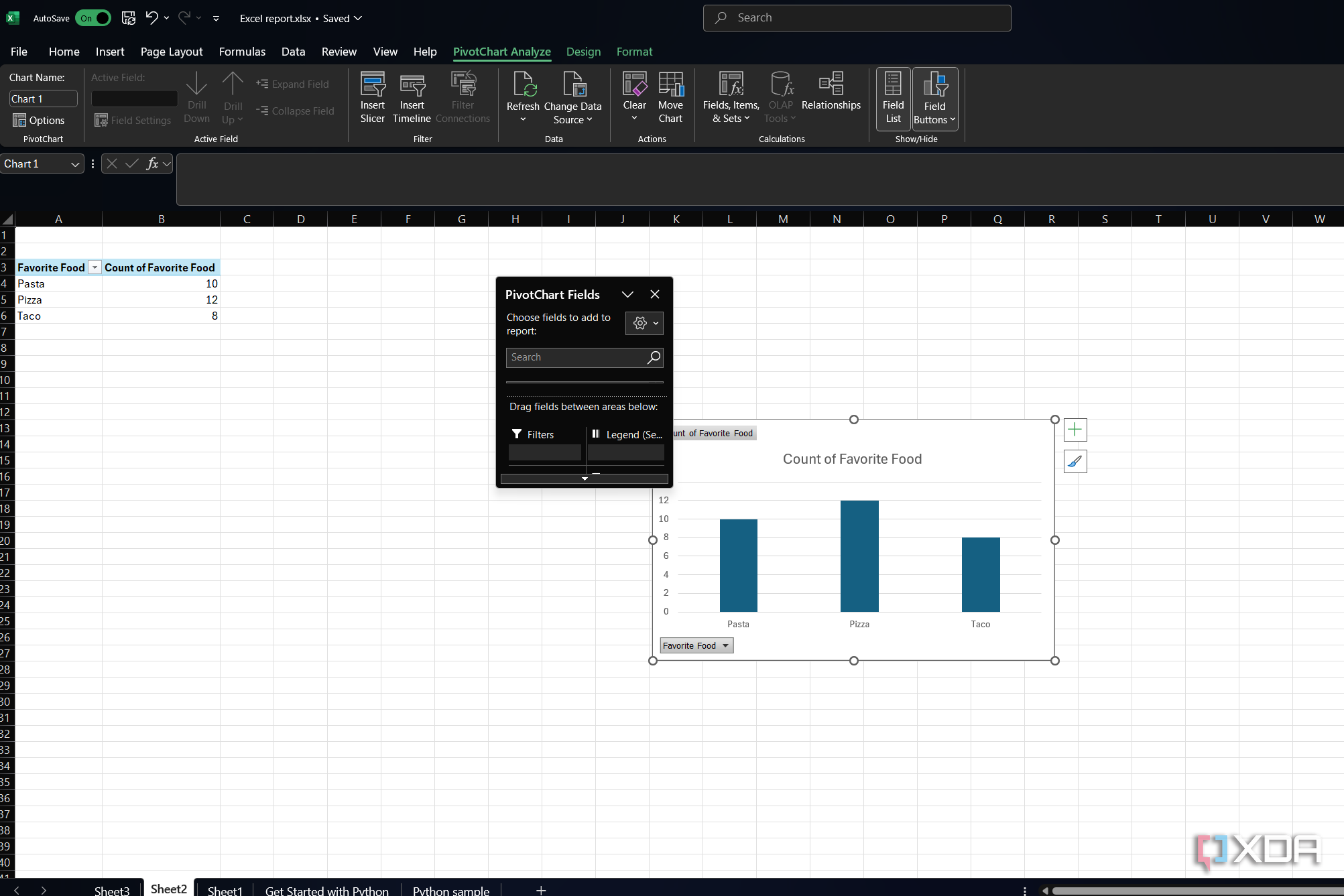
Task: Toggle the AutoSave switch off
Action: tap(93, 18)
